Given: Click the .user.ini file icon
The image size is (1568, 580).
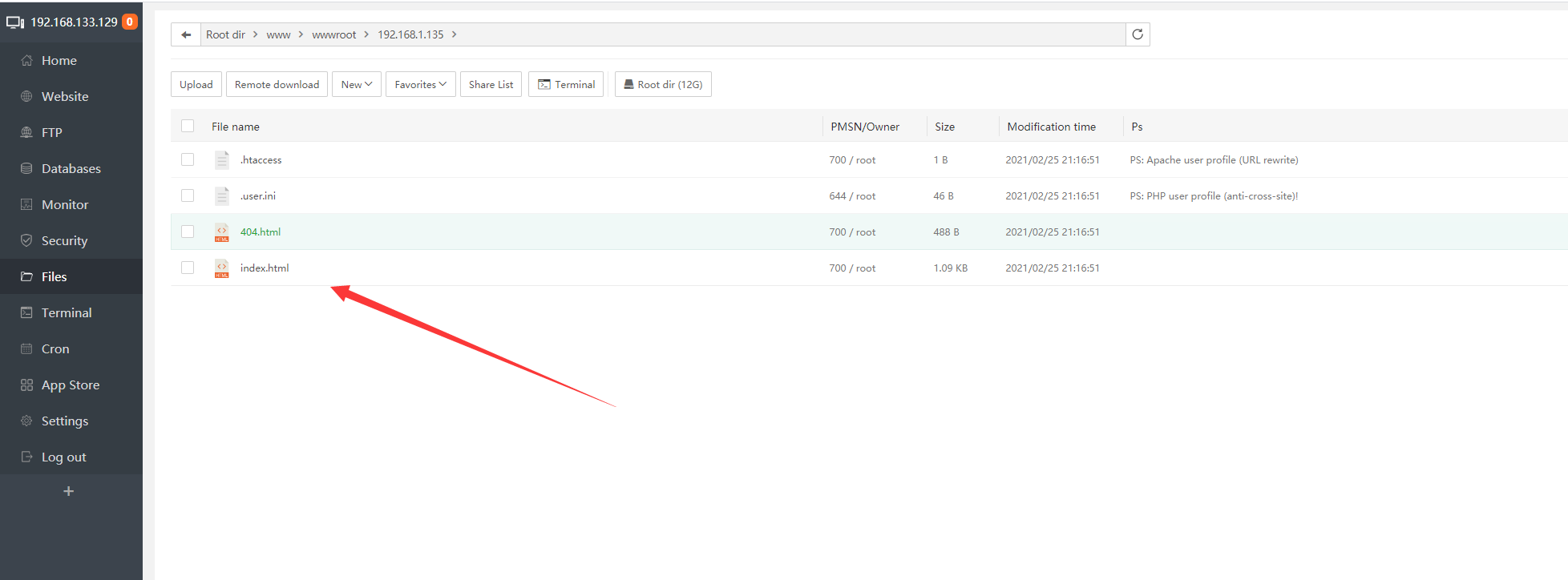Looking at the screenshot, I should tap(222, 196).
